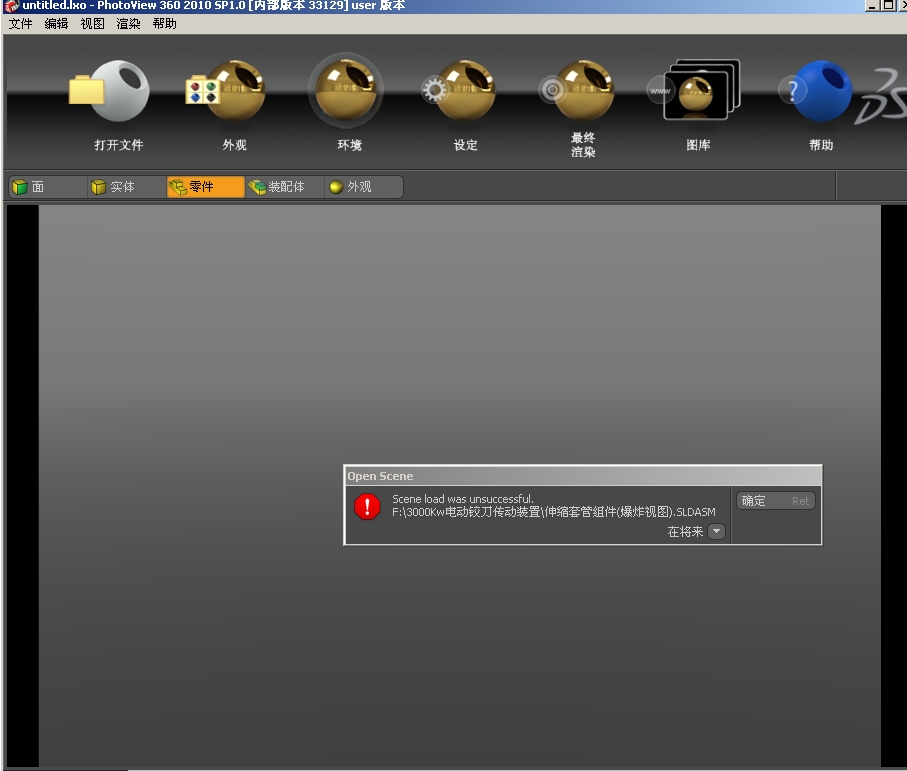Open the 打开文件 (Open File) sphere icon
Viewport: 907px width, 771px height.
110,91
